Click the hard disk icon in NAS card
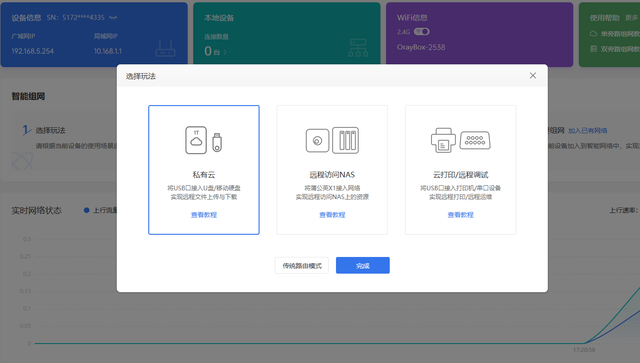Image resolution: width=640 pixels, height=363 pixels. coord(317,140)
